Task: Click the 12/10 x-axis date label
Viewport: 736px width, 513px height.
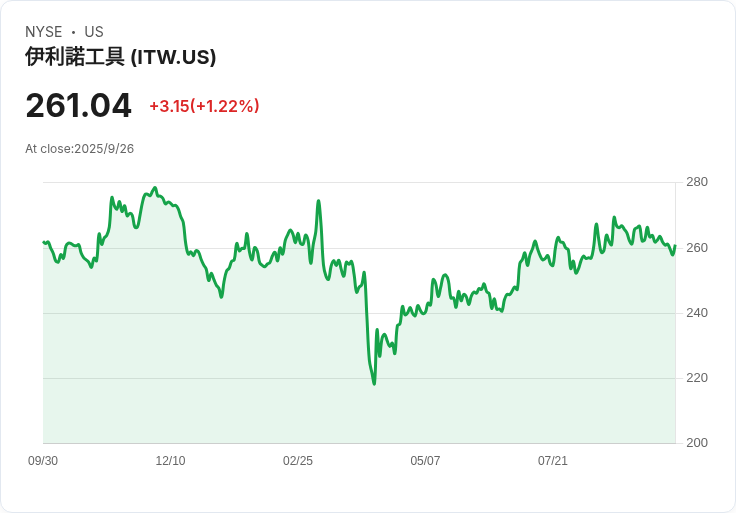Action: 170,461
